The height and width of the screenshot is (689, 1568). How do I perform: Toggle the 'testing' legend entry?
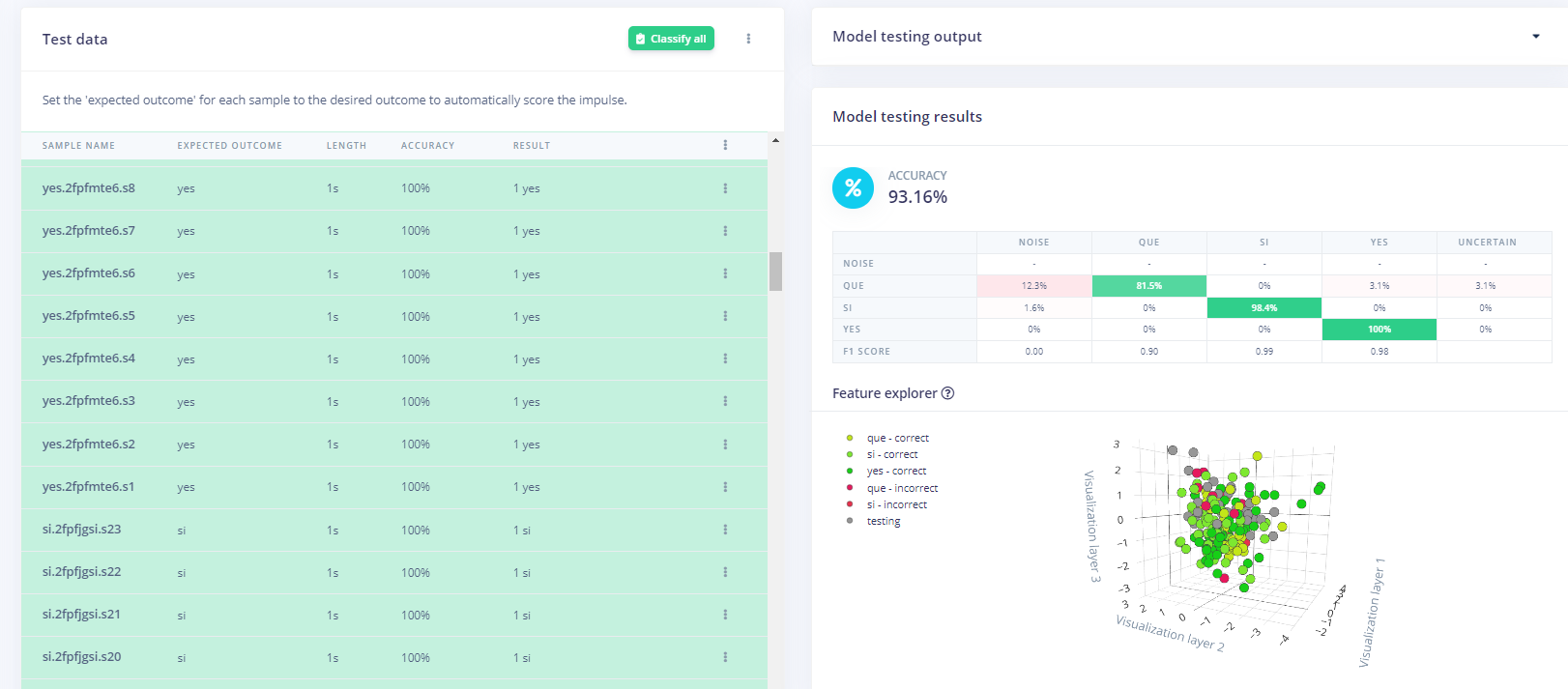pyautogui.click(x=883, y=521)
